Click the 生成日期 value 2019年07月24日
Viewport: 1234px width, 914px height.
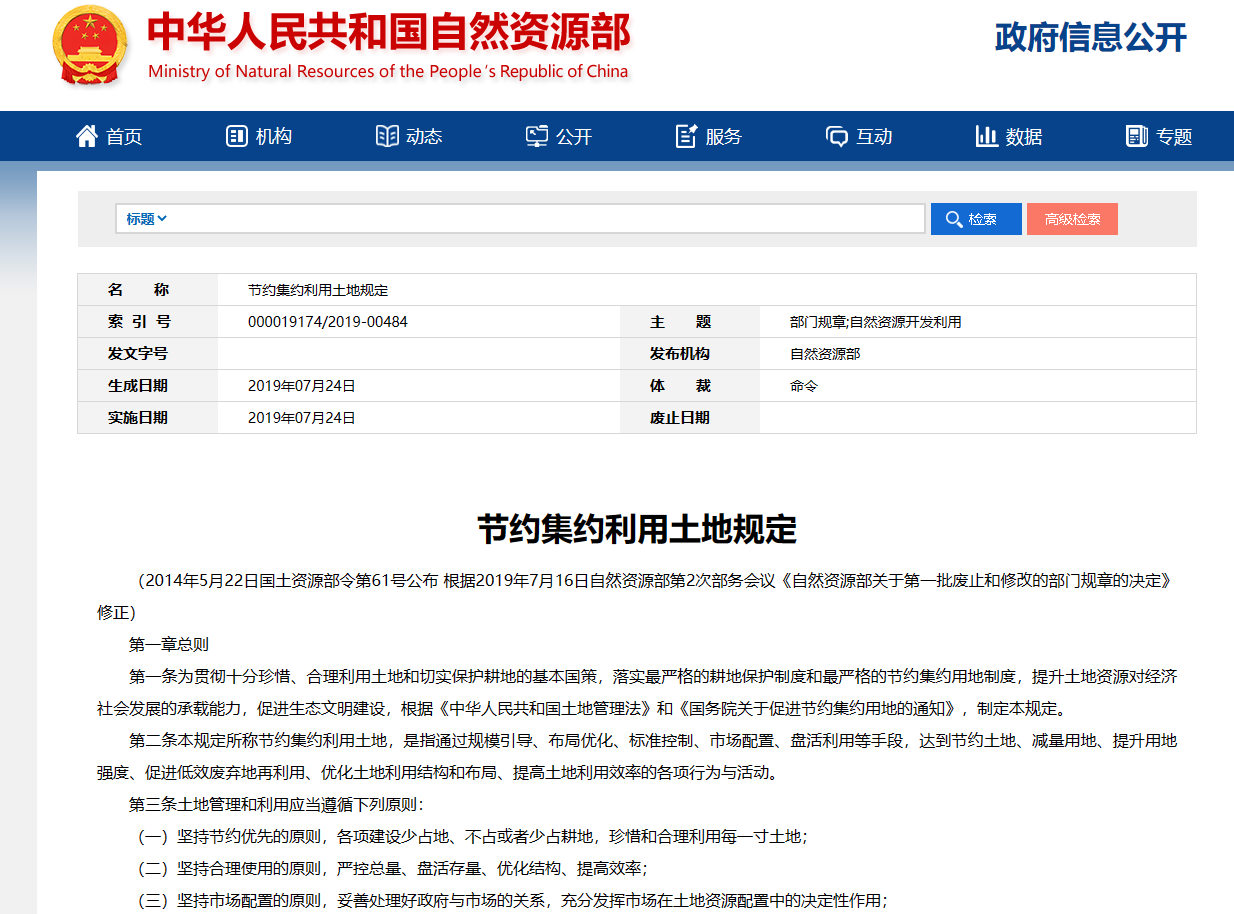[x=302, y=386]
